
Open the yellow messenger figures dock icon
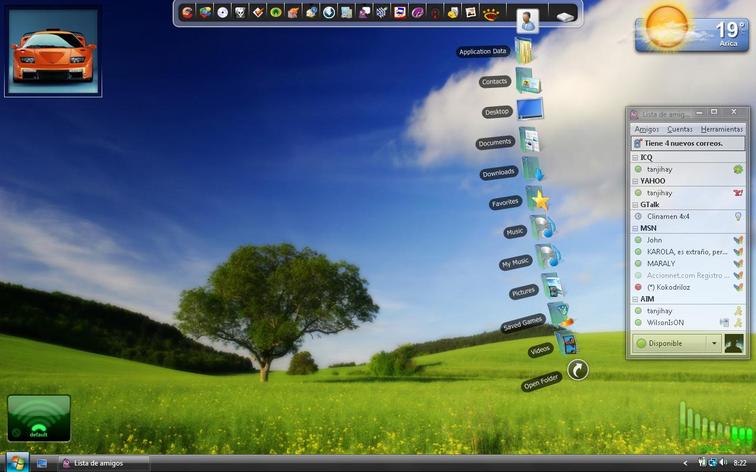pyautogui.click(x=453, y=13)
